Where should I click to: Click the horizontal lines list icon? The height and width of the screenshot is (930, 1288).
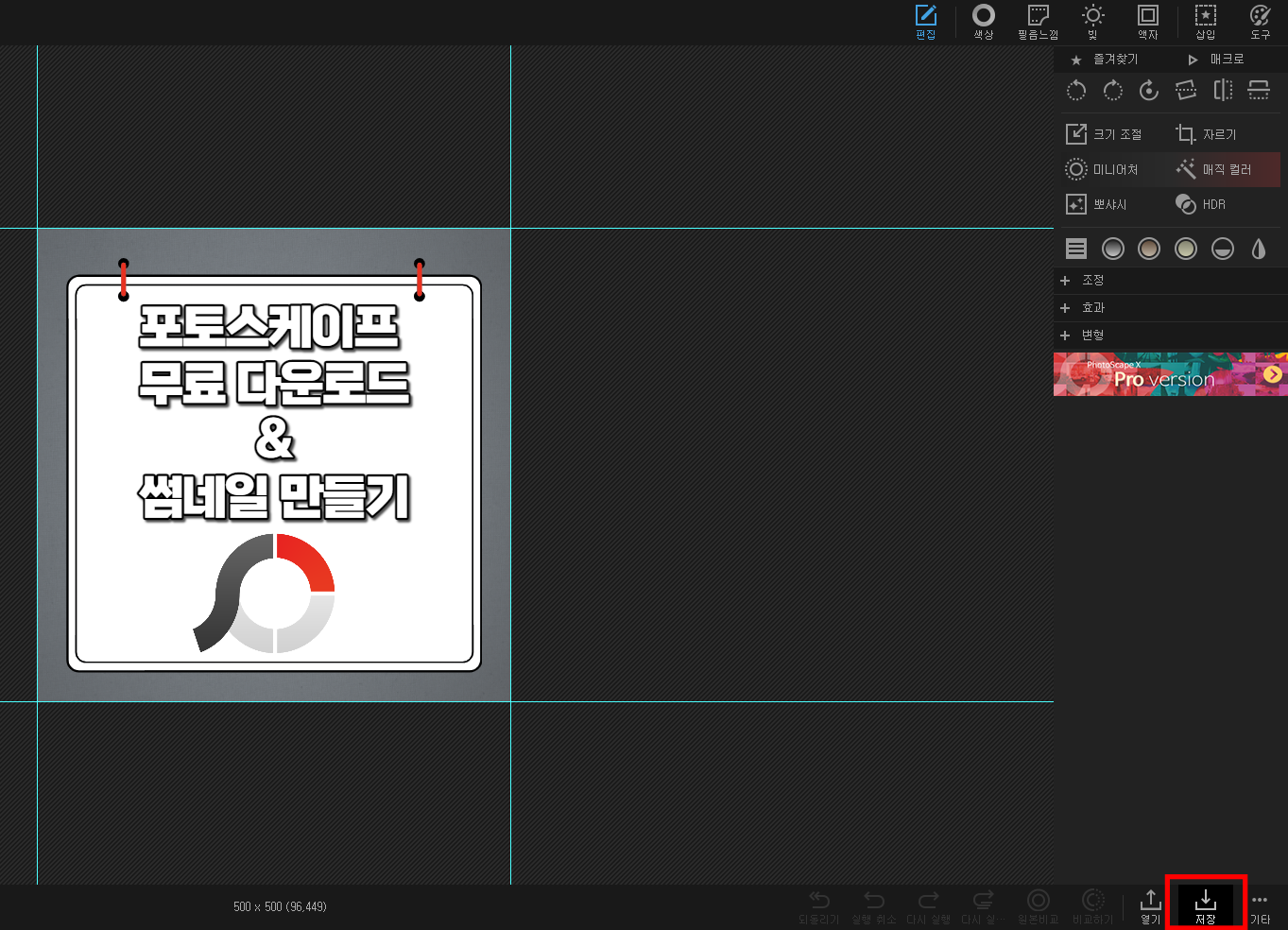[1076, 249]
